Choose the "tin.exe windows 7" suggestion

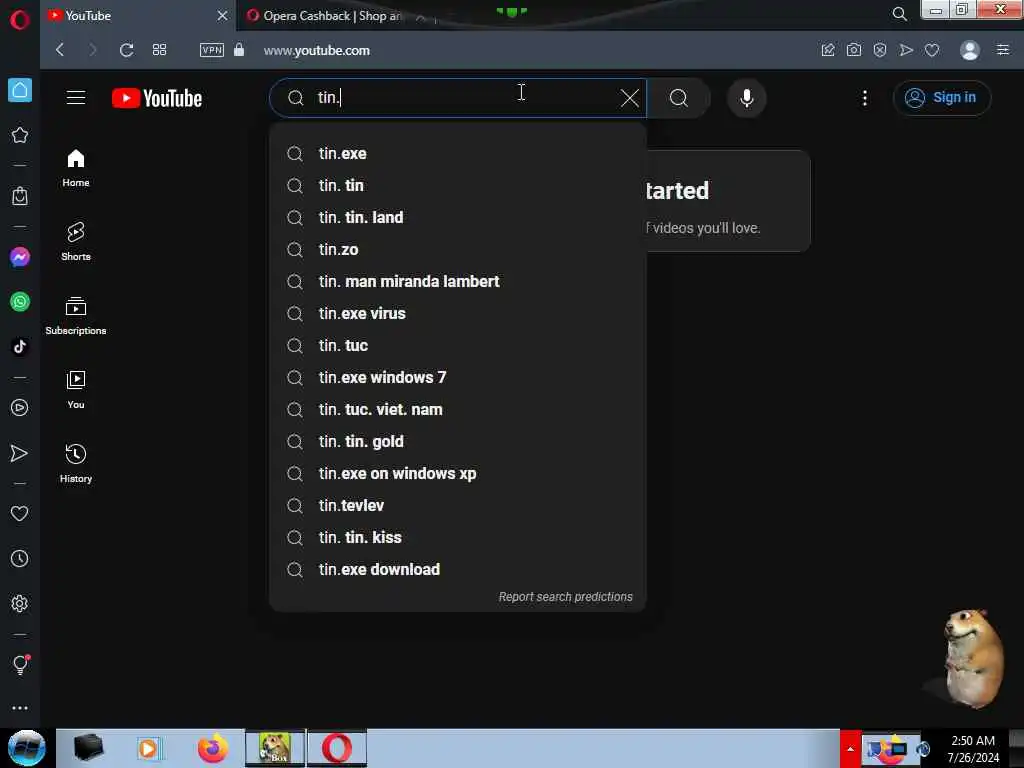(x=458, y=377)
